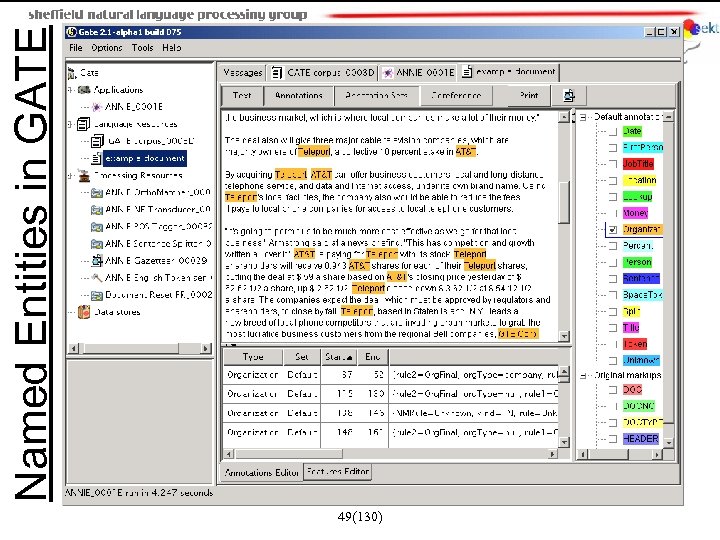Click the Print button

[529, 96]
